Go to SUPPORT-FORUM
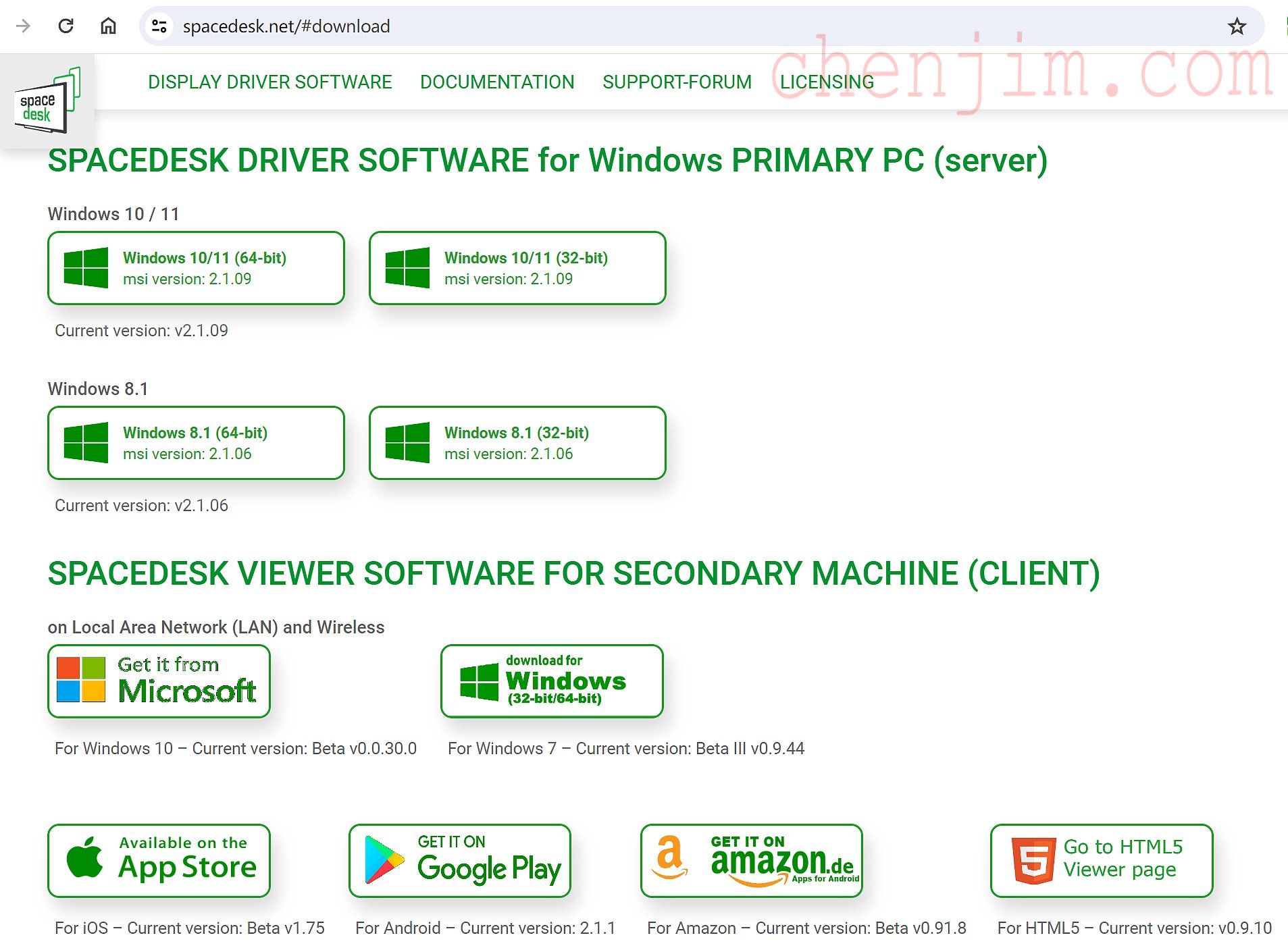The width and height of the screenshot is (1288, 952). pos(677,82)
